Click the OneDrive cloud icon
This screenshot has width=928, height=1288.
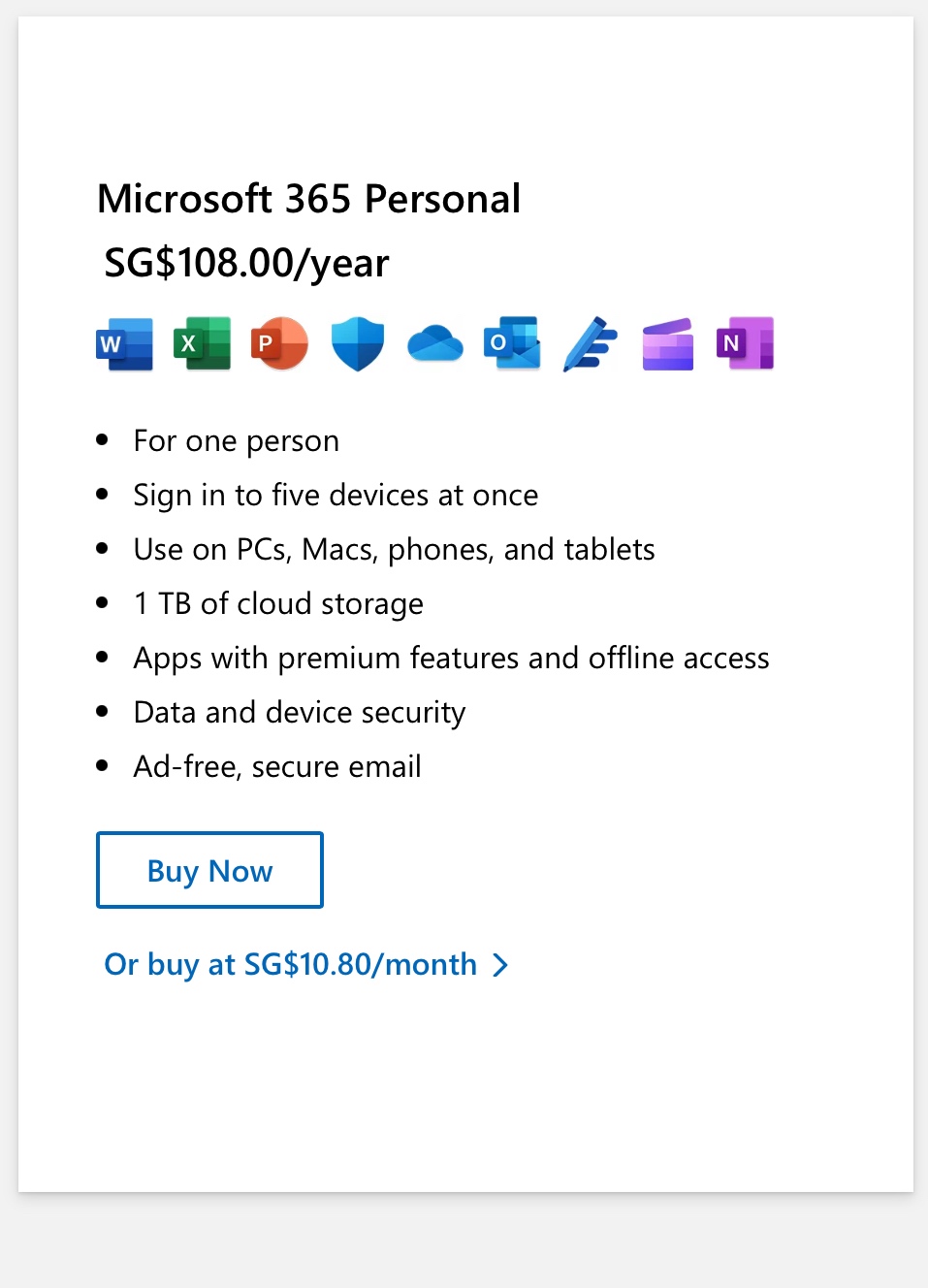pyautogui.click(x=435, y=344)
